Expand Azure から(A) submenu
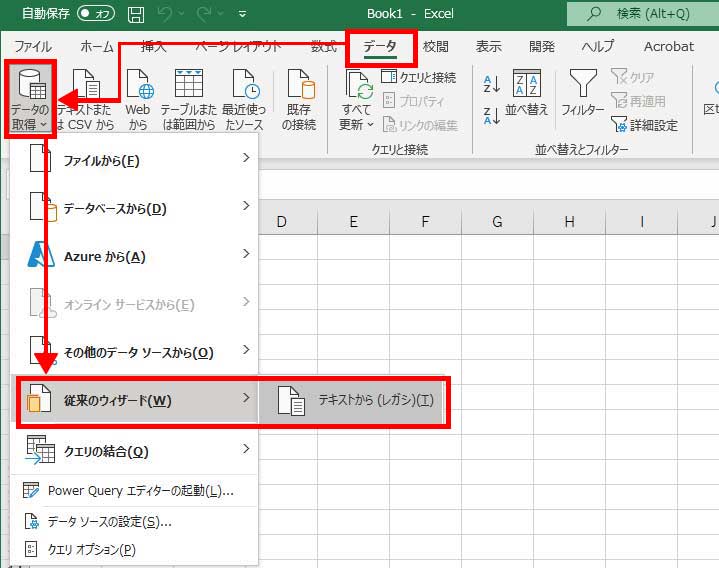Image resolution: width=719 pixels, height=568 pixels. pyautogui.click(x=134, y=256)
